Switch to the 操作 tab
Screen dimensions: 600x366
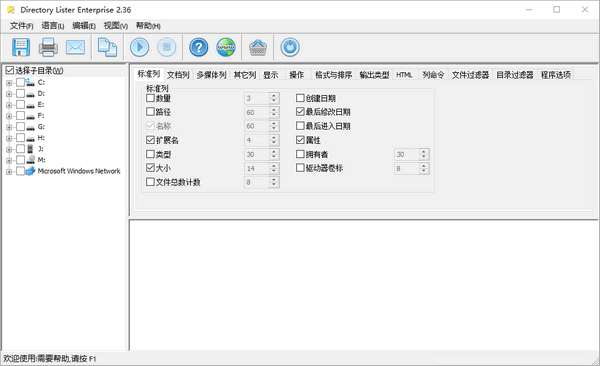297,75
